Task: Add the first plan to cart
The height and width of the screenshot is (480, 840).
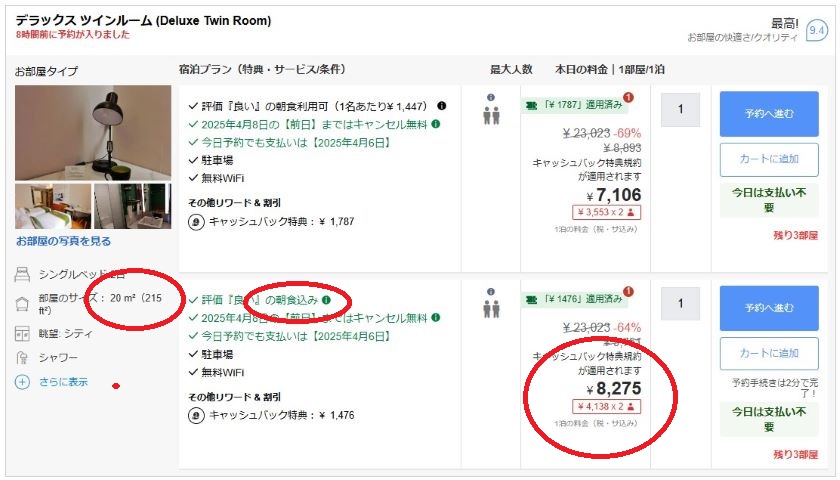Action: coord(769,160)
